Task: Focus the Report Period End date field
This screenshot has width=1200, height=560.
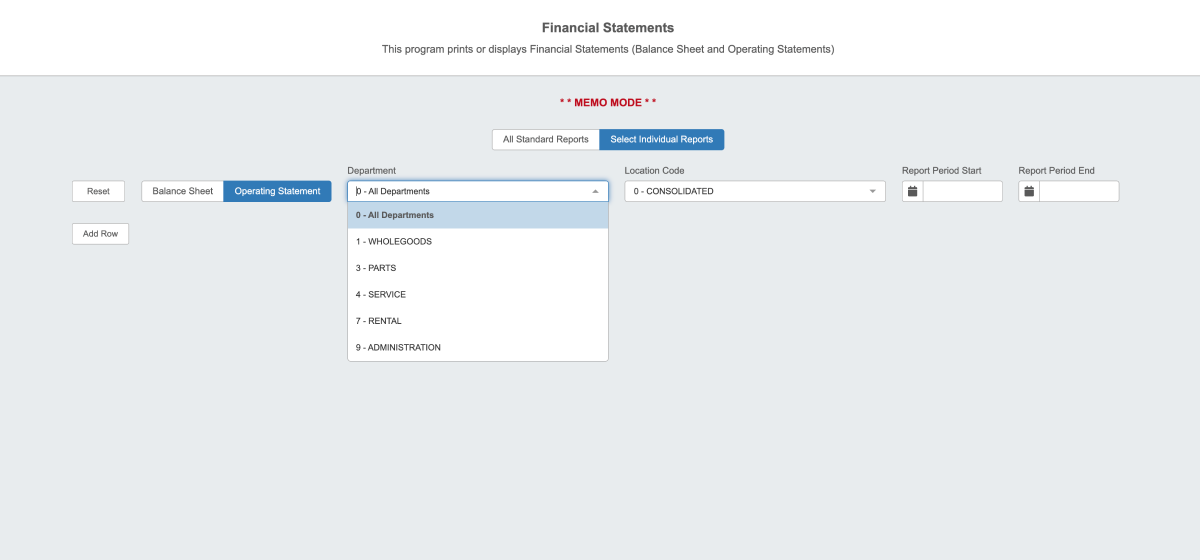Action: tap(1078, 191)
